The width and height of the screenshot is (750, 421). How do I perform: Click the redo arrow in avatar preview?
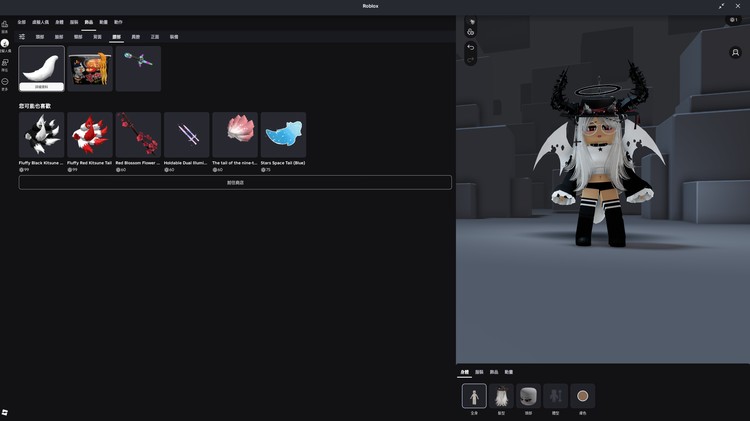click(471, 59)
